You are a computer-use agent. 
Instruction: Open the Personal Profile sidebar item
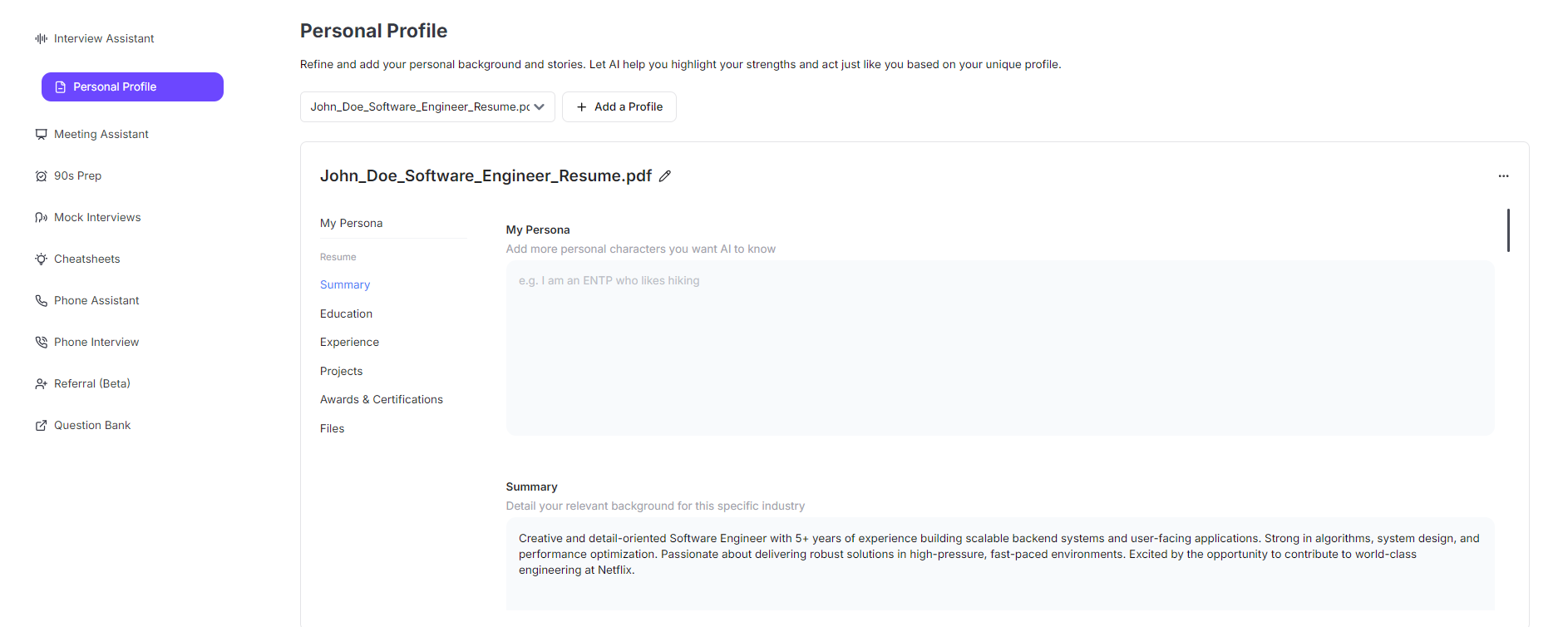[132, 87]
